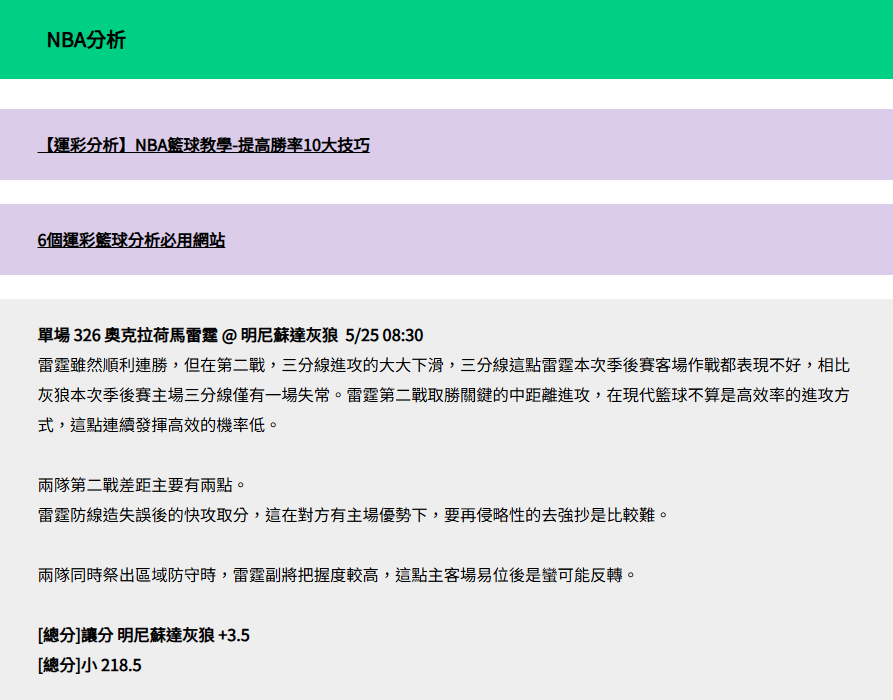Select the 單場 326 奧克拉荷馬雷霆 @ 明尼蘇達灰狼 heading
Viewport: 893px width, 700px height.
point(230,335)
